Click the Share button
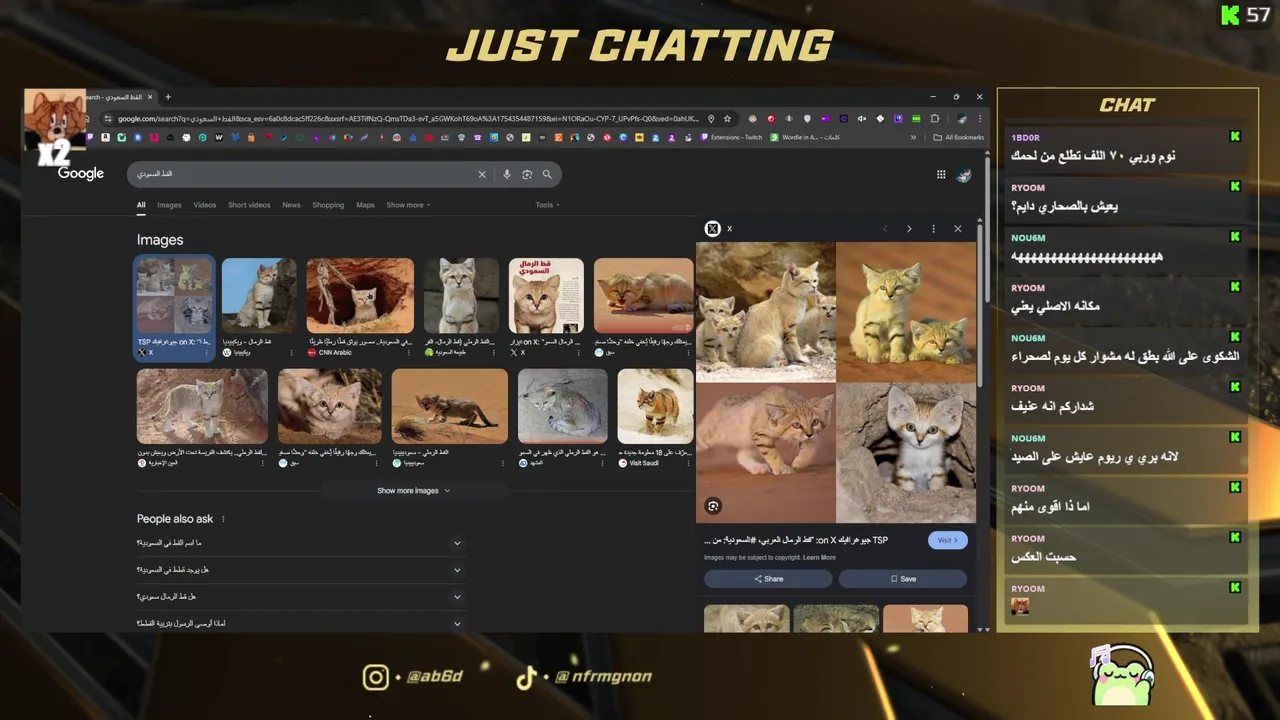The image size is (1280, 720). tap(769, 579)
